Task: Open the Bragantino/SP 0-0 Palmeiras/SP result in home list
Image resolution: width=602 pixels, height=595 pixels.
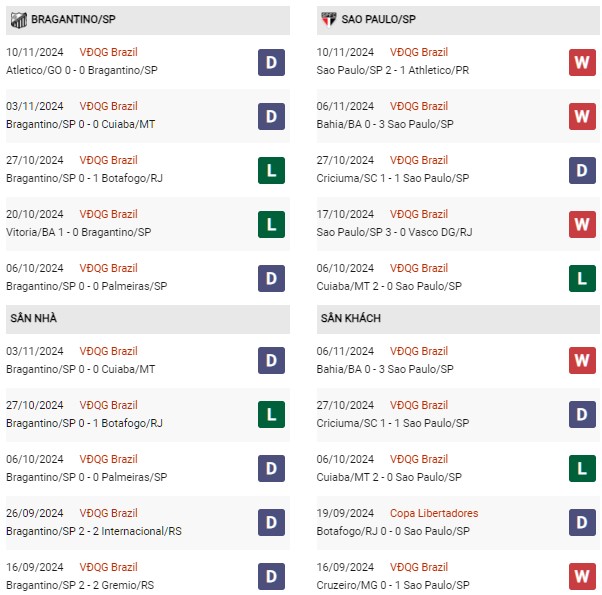Action: 86,477
